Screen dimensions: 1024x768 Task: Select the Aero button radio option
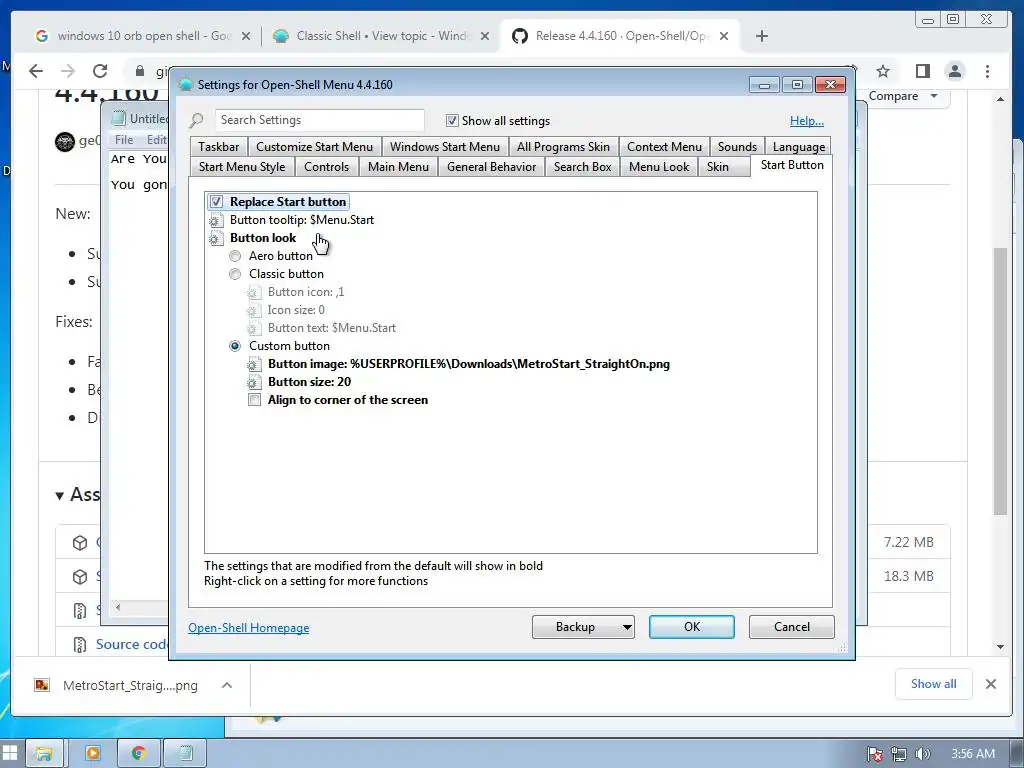[235, 256]
